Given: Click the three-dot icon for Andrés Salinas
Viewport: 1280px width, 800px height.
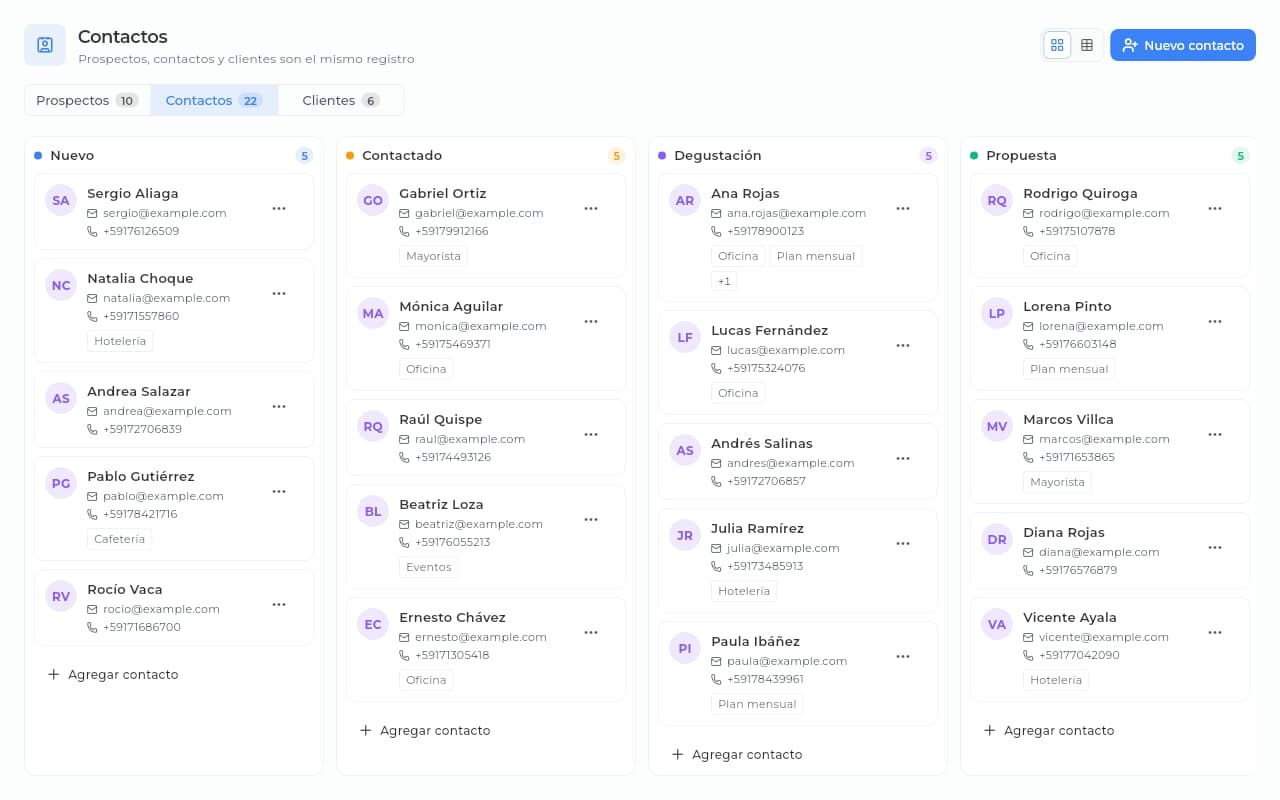Looking at the screenshot, I should point(903,458).
